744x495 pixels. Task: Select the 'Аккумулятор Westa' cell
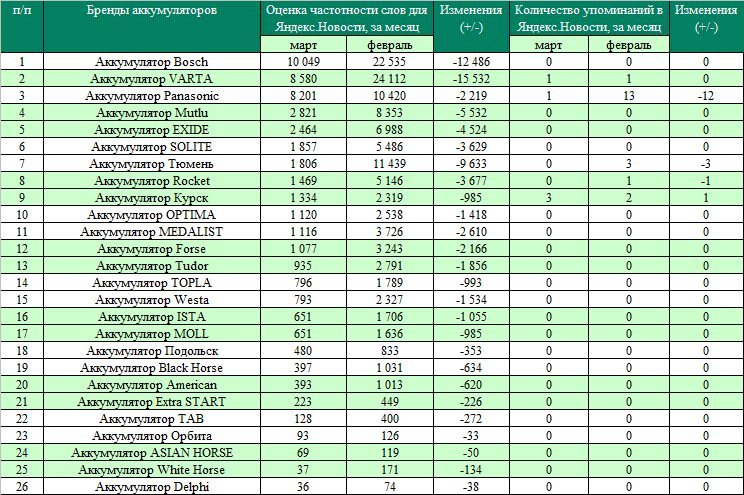click(152, 300)
